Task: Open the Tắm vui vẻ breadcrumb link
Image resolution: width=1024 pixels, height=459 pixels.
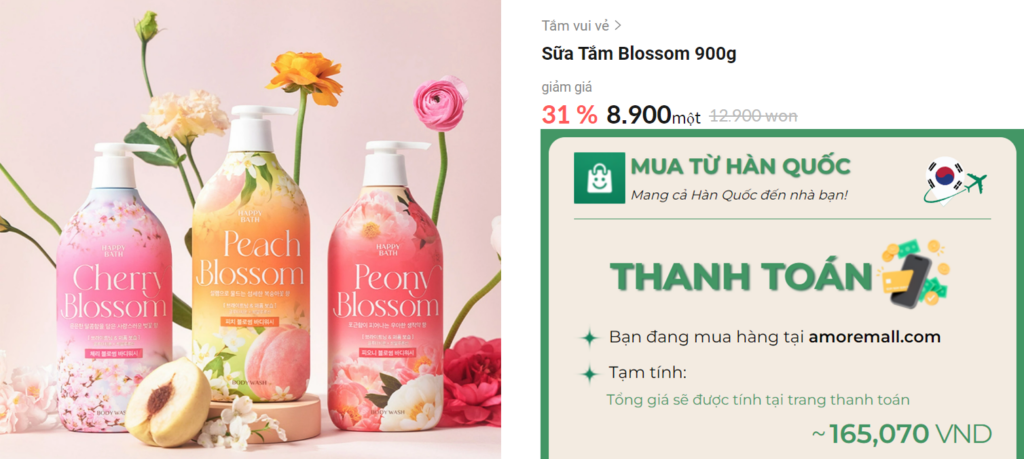Action: click(x=575, y=25)
